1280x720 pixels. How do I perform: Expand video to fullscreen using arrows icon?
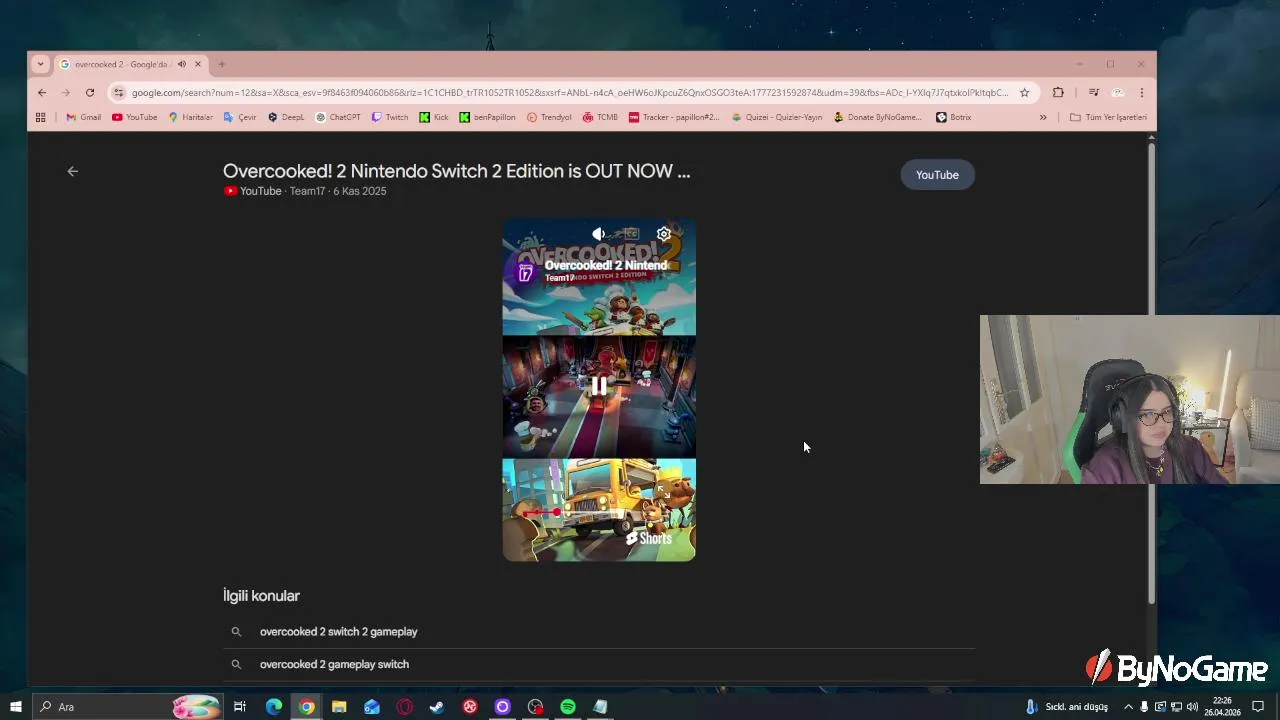[x=664, y=491]
